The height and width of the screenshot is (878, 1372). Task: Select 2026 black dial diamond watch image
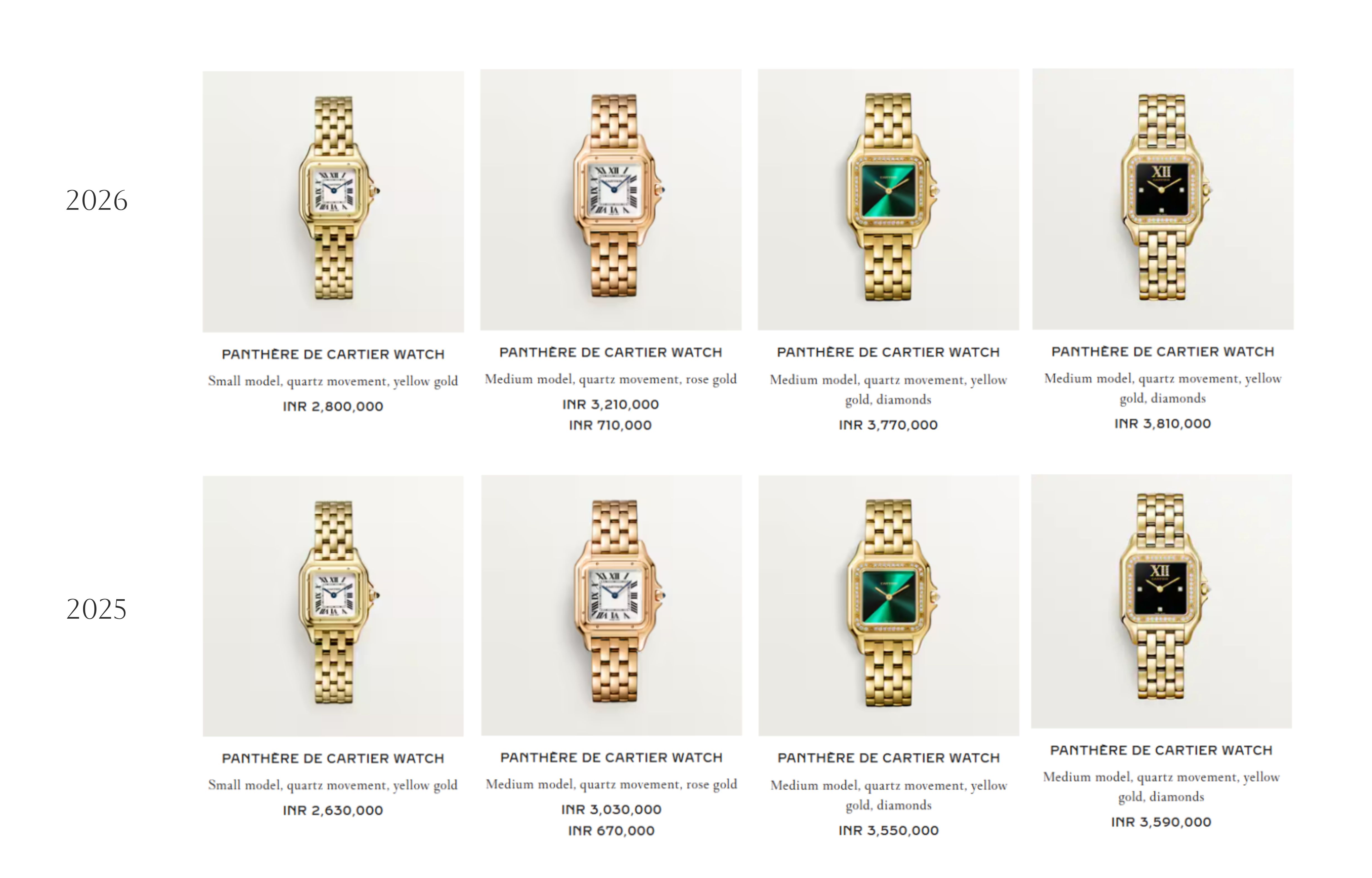pos(1163,199)
